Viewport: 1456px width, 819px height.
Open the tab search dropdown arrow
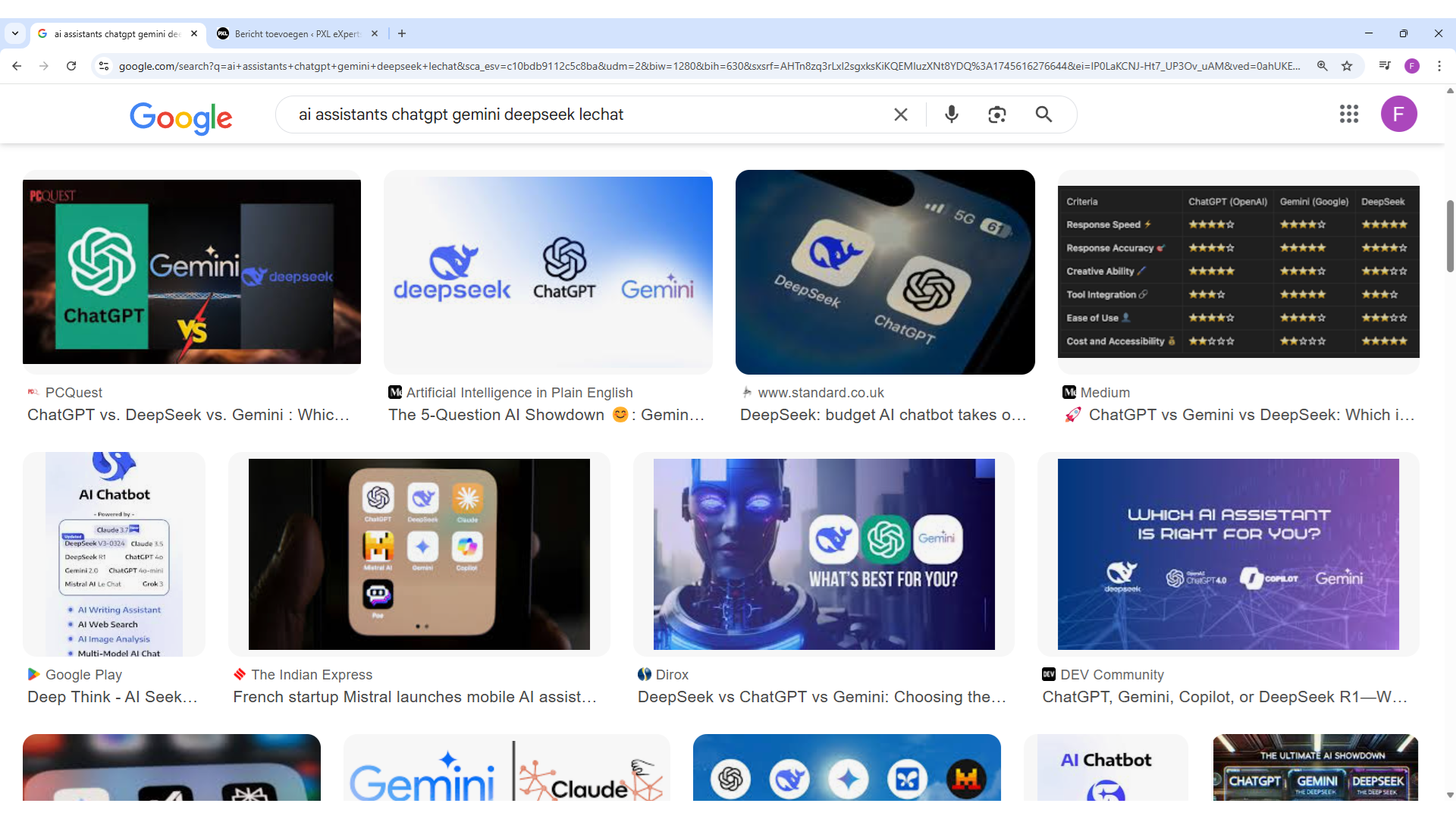click(x=15, y=33)
